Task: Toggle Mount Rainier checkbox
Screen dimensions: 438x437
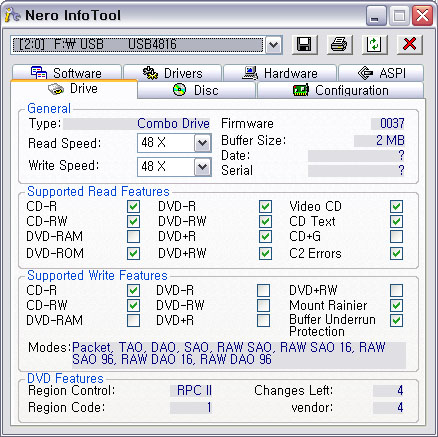Action: pos(396,305)
